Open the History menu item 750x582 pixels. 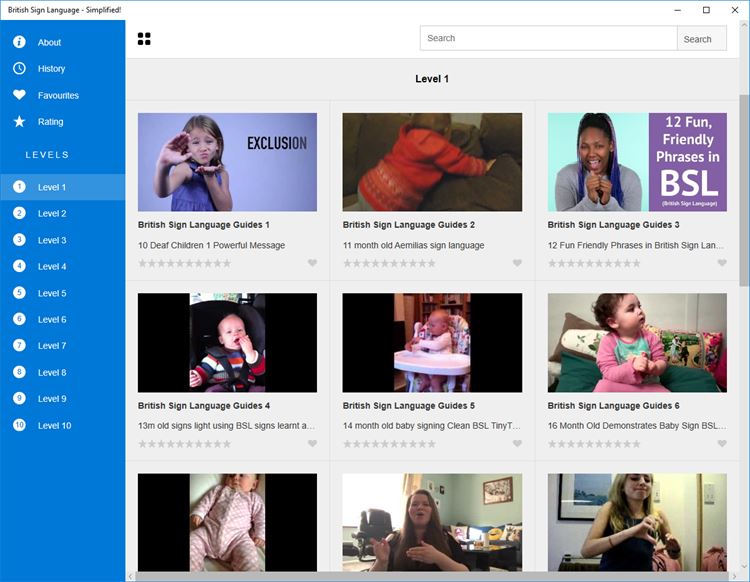coord(63,68)
